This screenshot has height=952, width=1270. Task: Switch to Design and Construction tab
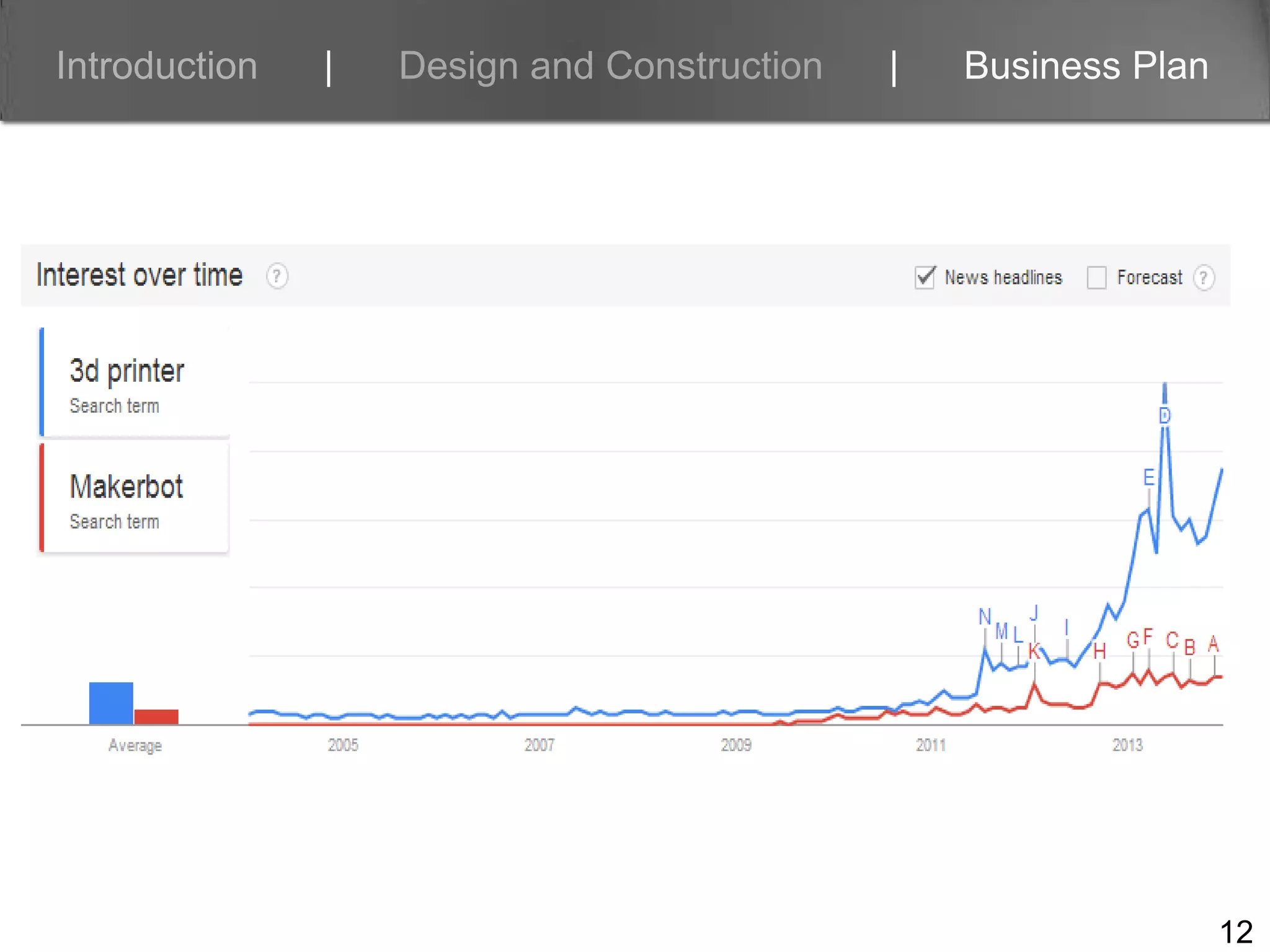point(610,66)
